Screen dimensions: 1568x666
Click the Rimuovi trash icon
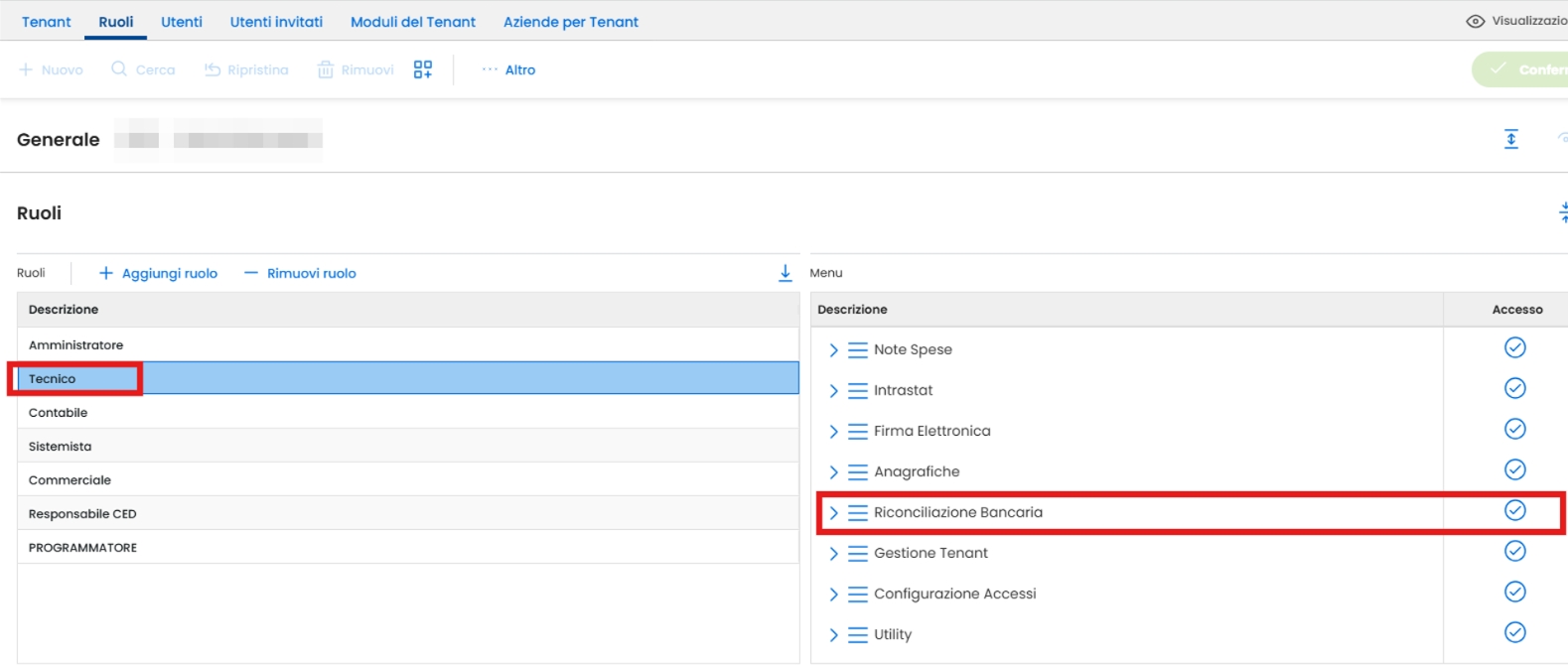pos(326,69)
